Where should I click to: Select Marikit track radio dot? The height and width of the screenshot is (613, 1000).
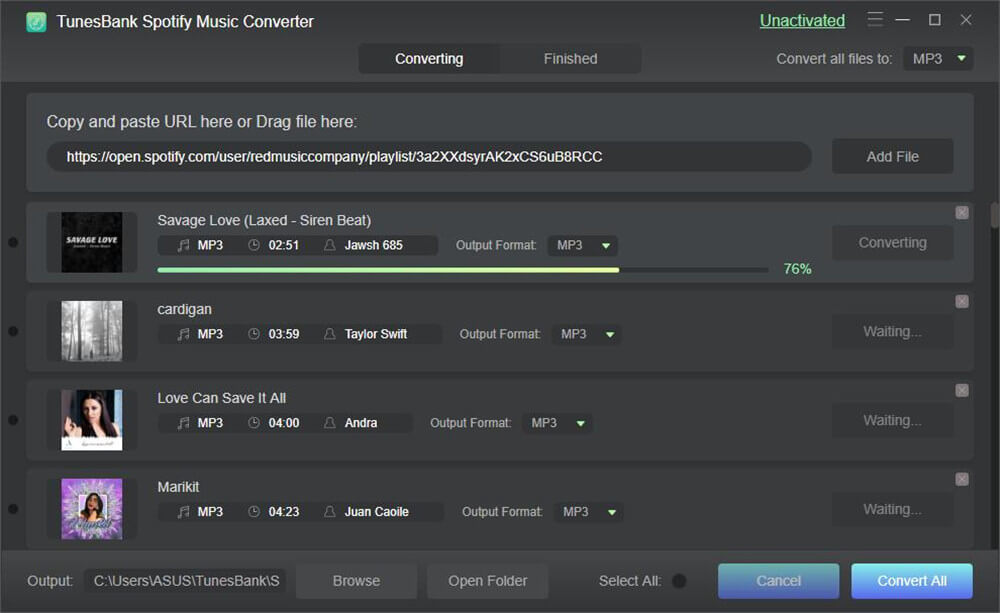(13, 509)
